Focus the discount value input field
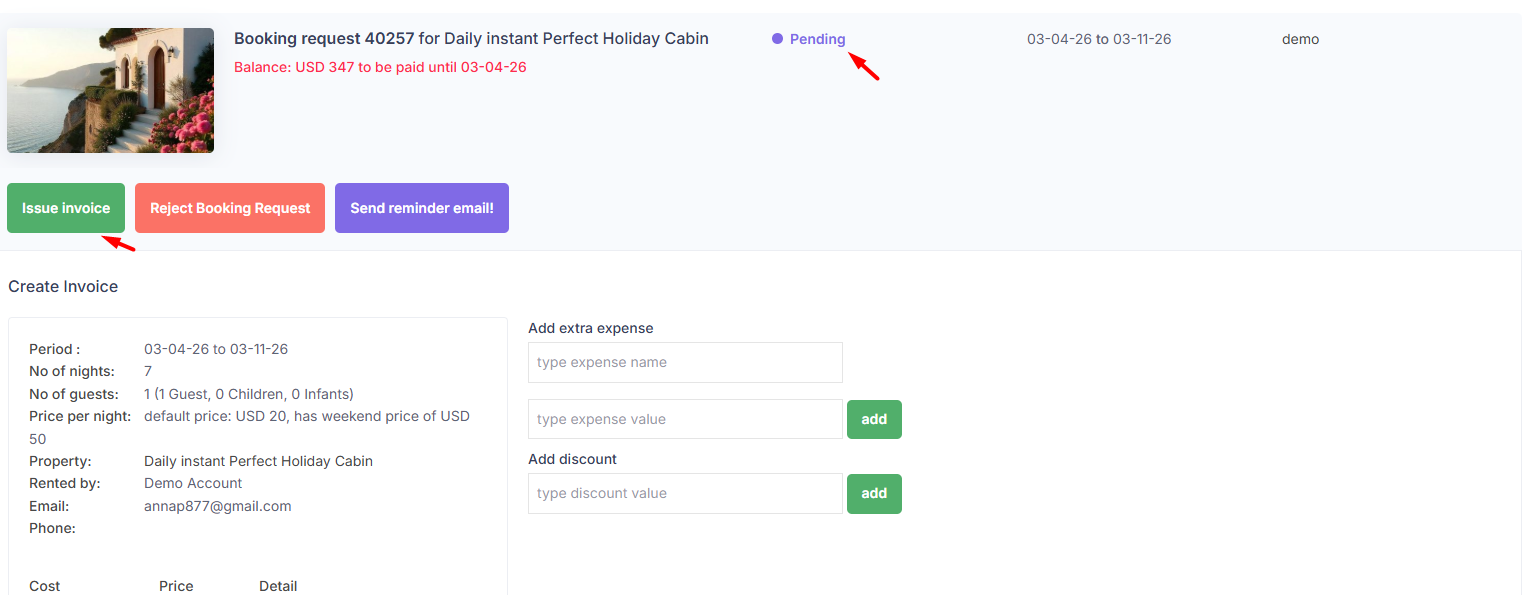 tap(685, 493)
